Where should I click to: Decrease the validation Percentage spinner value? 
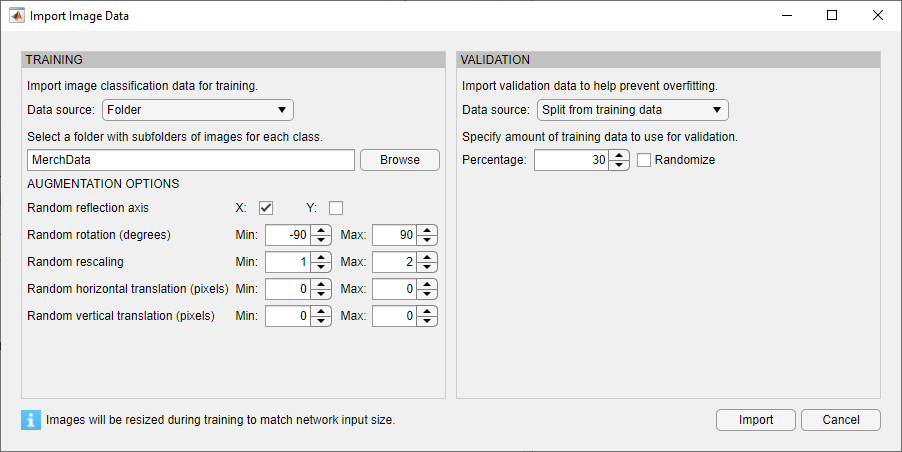[x=620, y=165]
